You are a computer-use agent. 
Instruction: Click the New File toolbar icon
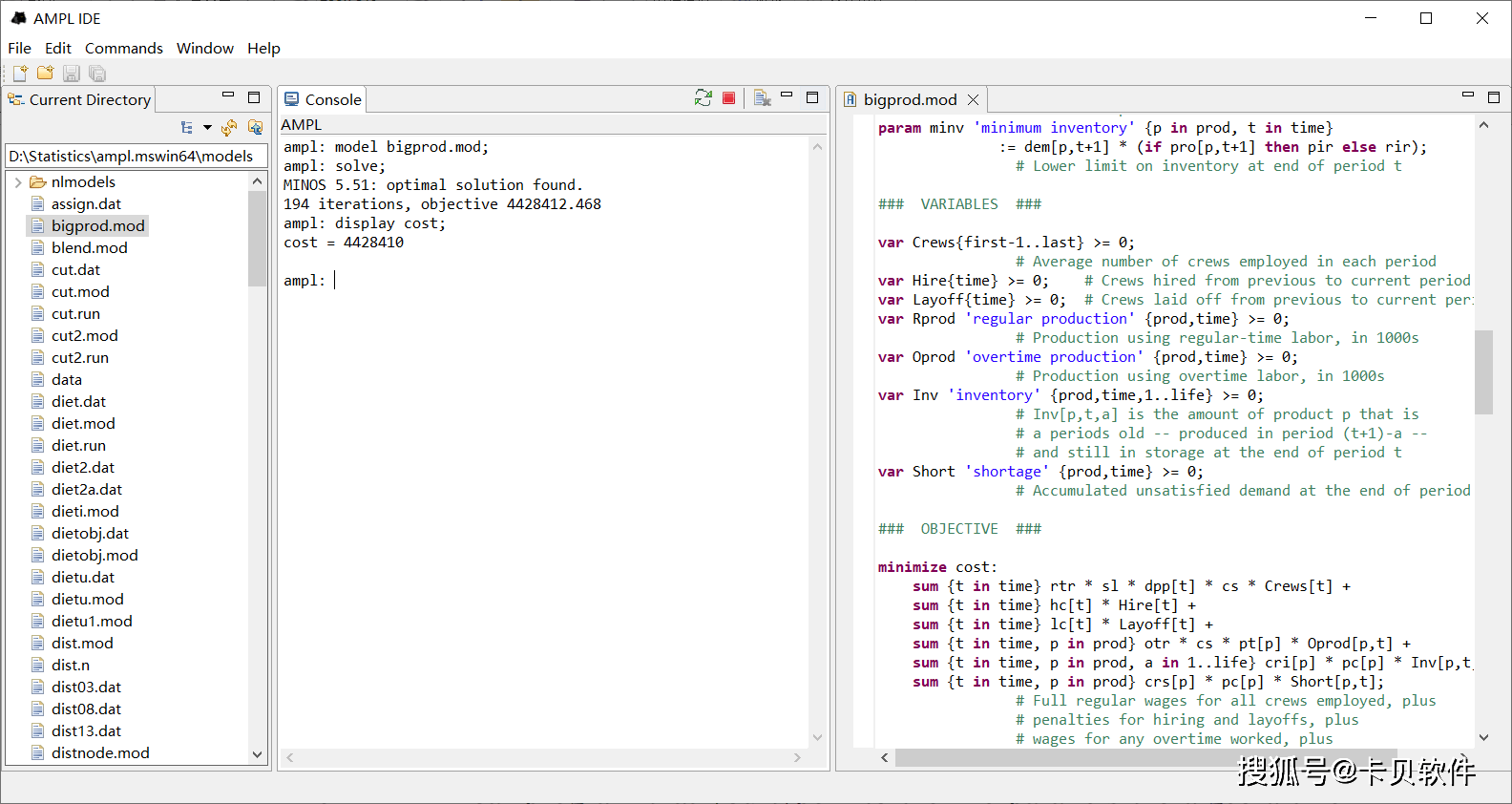point(19,74)
